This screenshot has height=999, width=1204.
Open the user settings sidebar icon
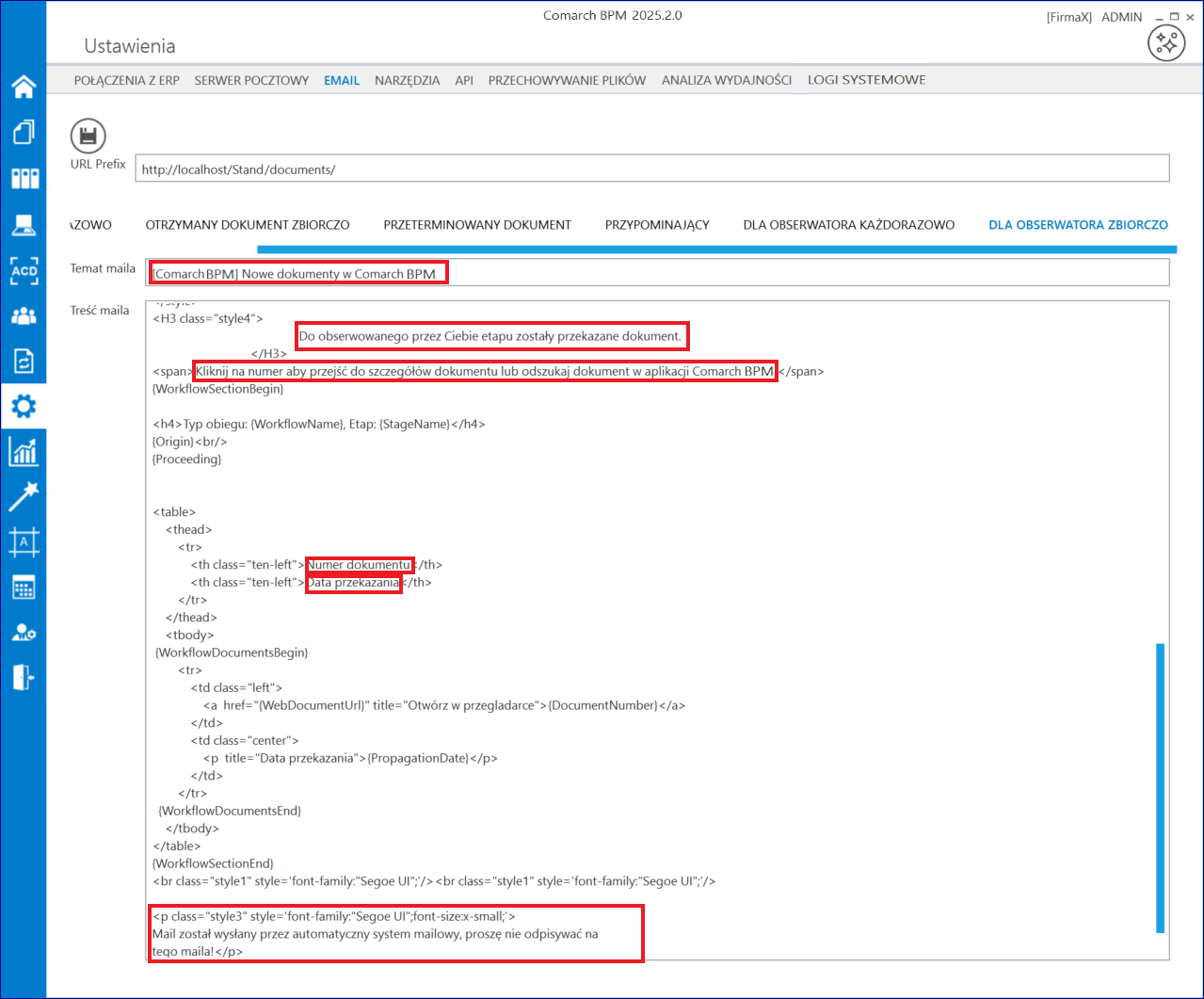[24, 633]
